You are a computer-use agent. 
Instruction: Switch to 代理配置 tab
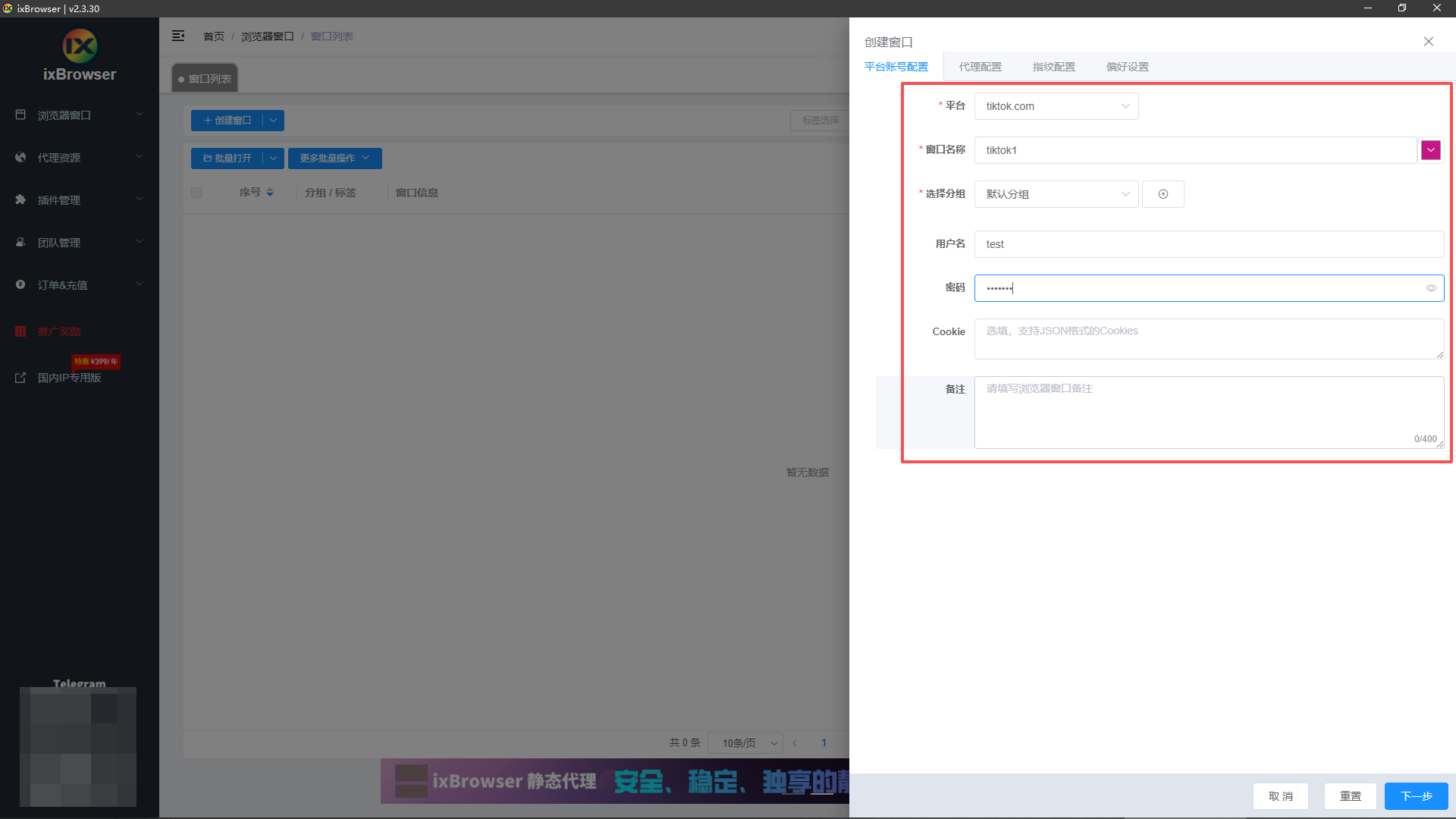(x=980, y=67)
